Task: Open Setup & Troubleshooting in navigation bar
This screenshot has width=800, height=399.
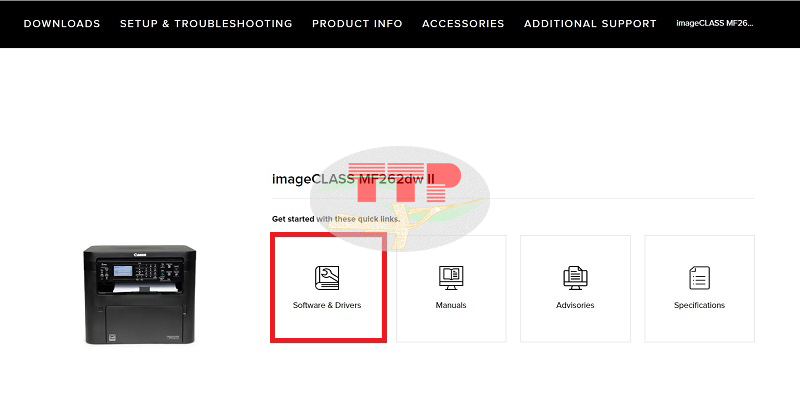Action: pos(206,24)
